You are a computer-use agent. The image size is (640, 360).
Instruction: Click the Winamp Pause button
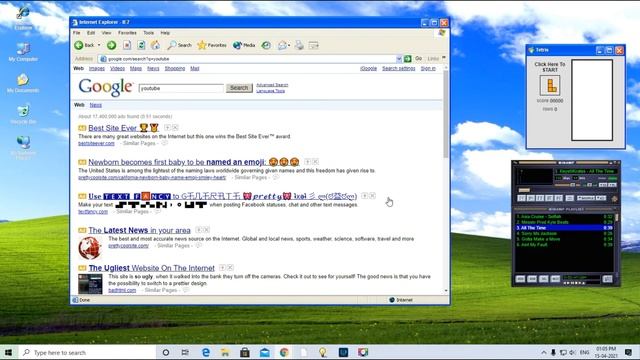click(540, 198)
